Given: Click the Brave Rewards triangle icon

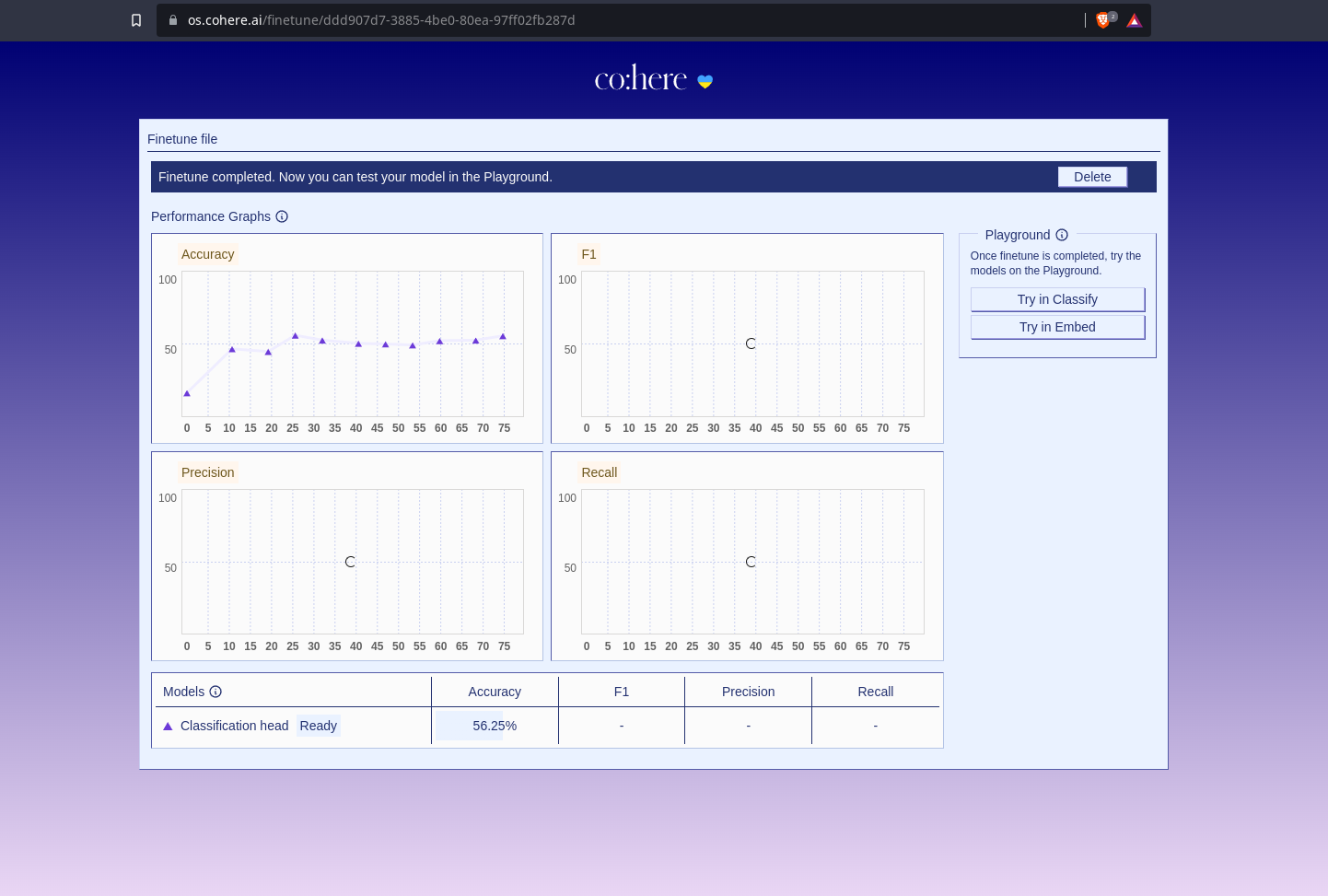Looking at the screenshot, I should 1135,20.
